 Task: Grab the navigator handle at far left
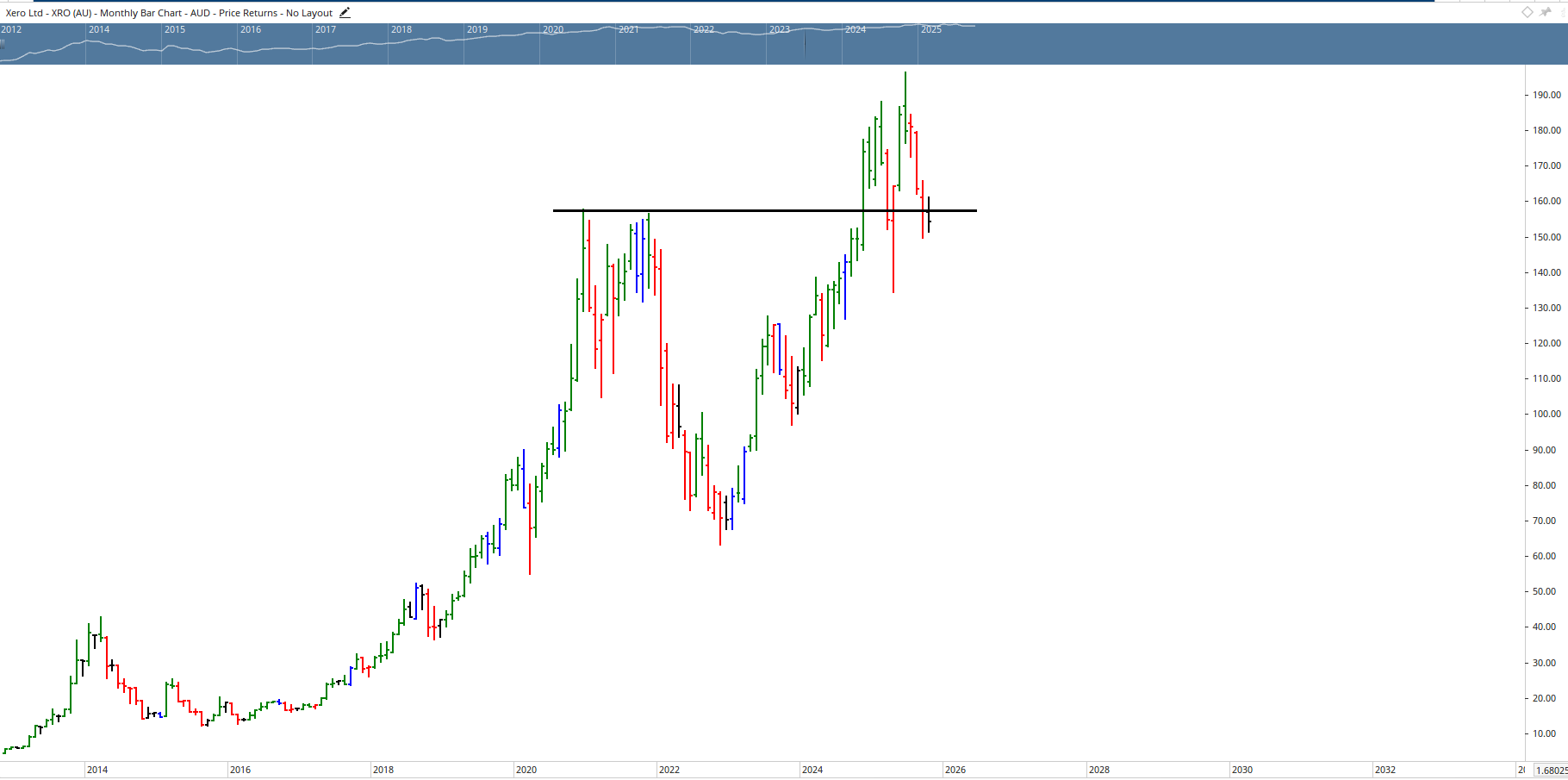point(3,43)
